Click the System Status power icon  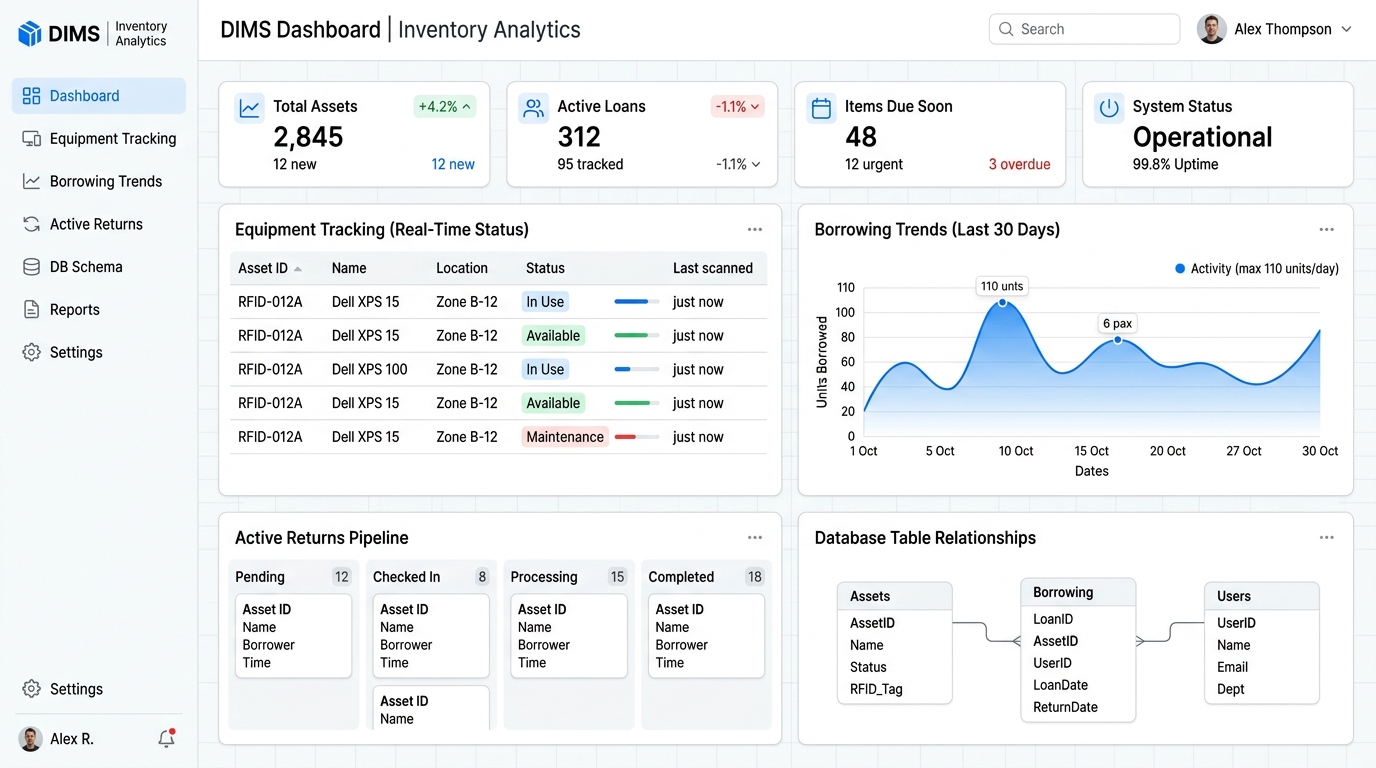[1109, 108]
